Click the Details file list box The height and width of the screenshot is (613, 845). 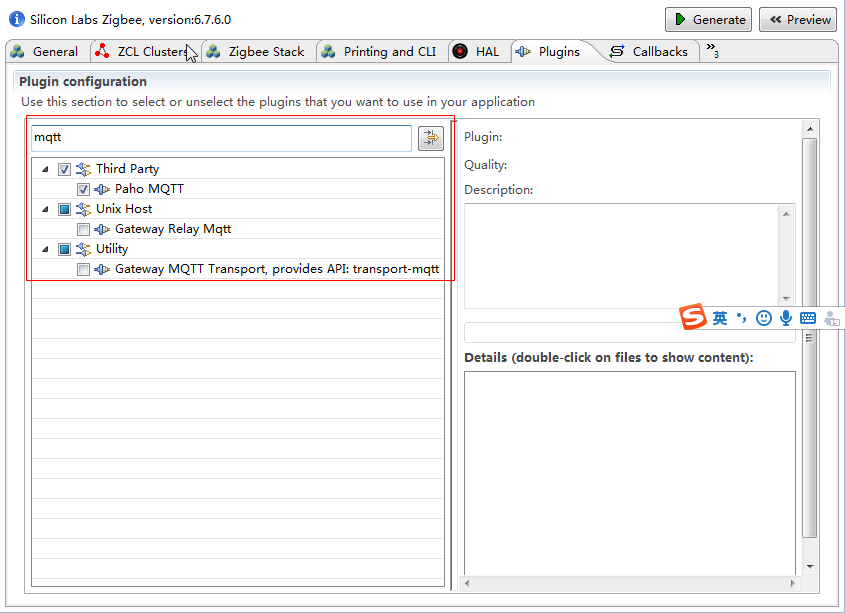(629, 473)
